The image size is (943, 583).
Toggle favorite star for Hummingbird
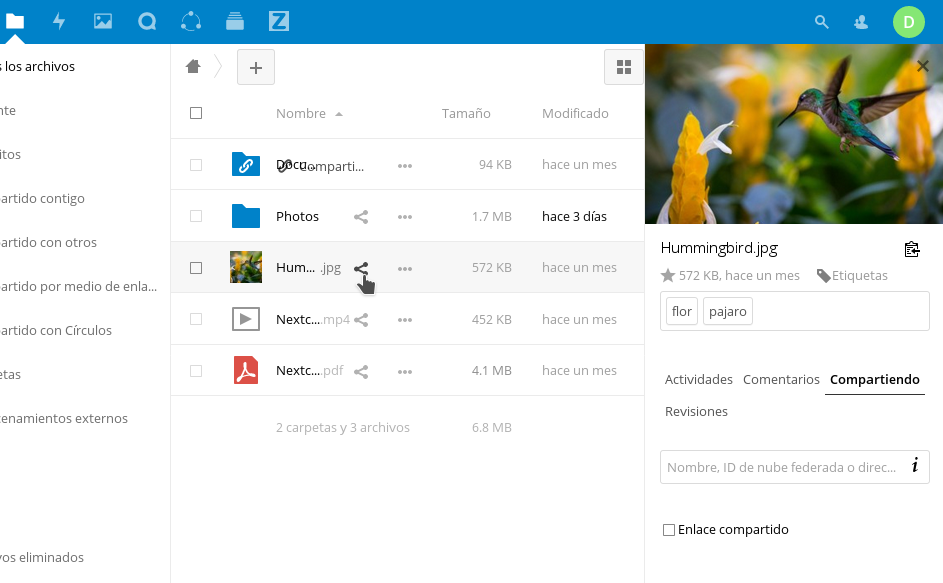click(668, 276)
